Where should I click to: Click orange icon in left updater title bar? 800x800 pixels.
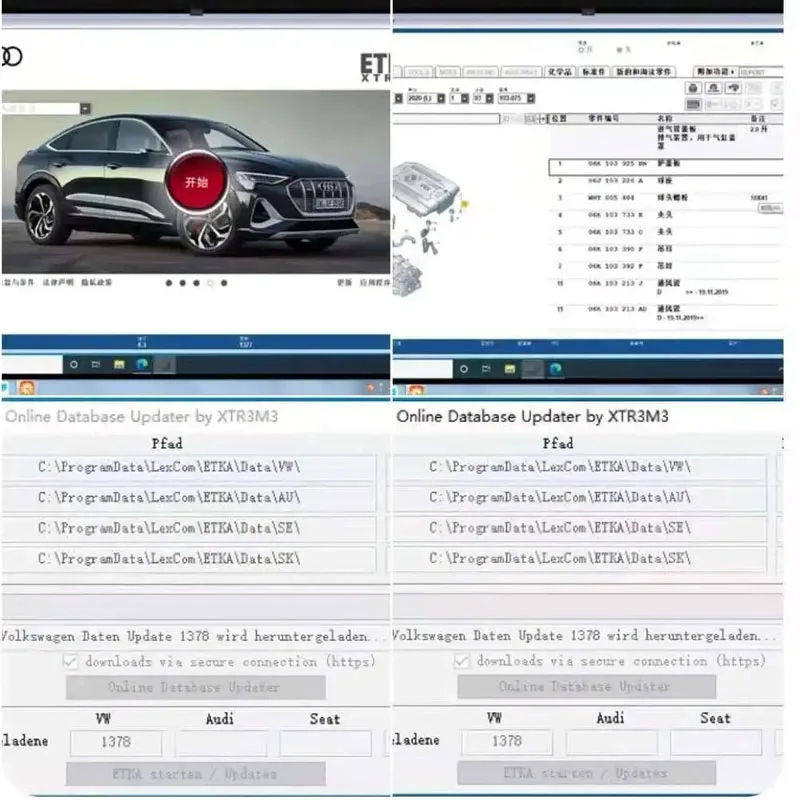27,388
